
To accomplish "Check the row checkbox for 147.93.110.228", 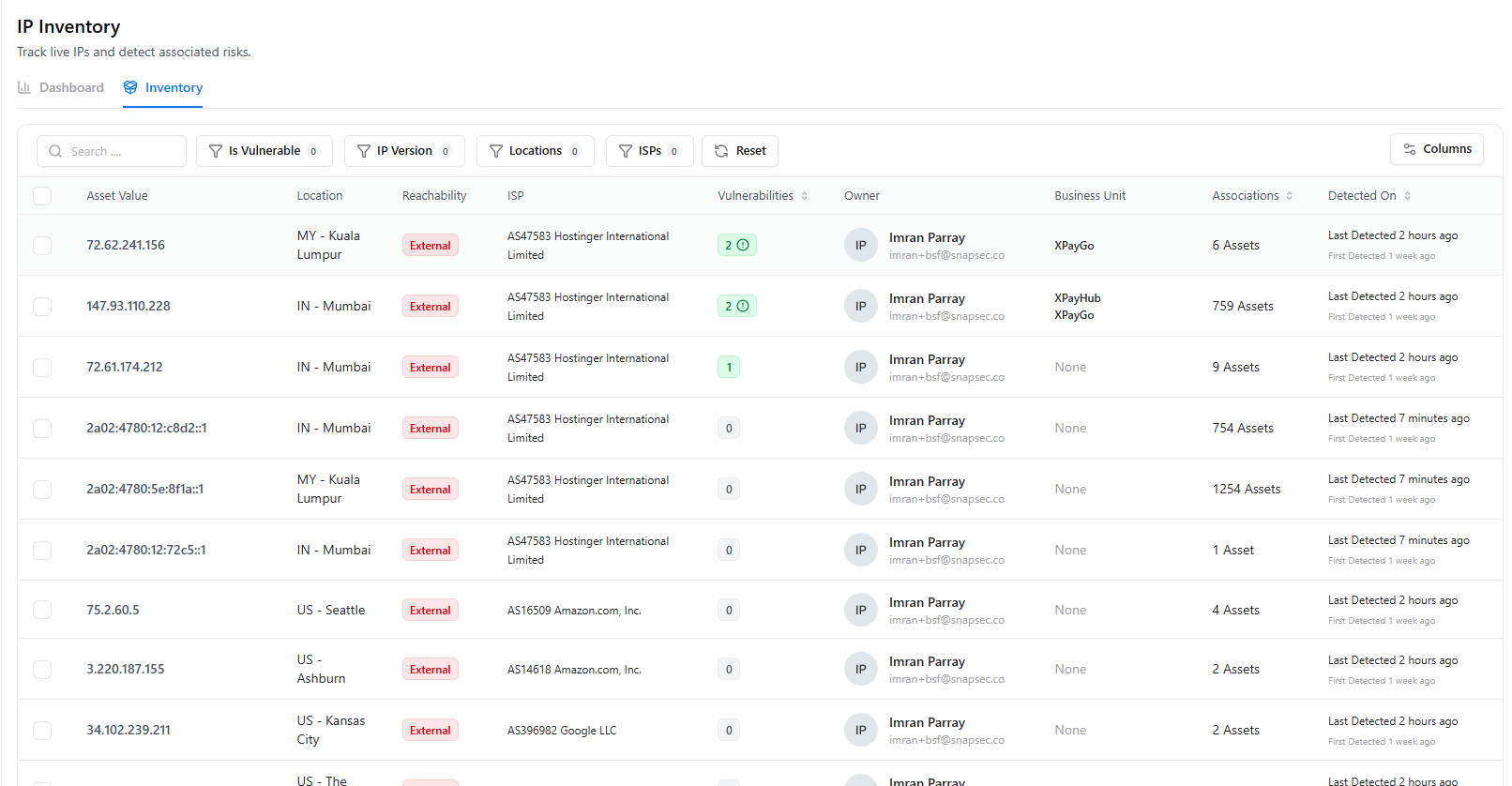I will 42,307.
